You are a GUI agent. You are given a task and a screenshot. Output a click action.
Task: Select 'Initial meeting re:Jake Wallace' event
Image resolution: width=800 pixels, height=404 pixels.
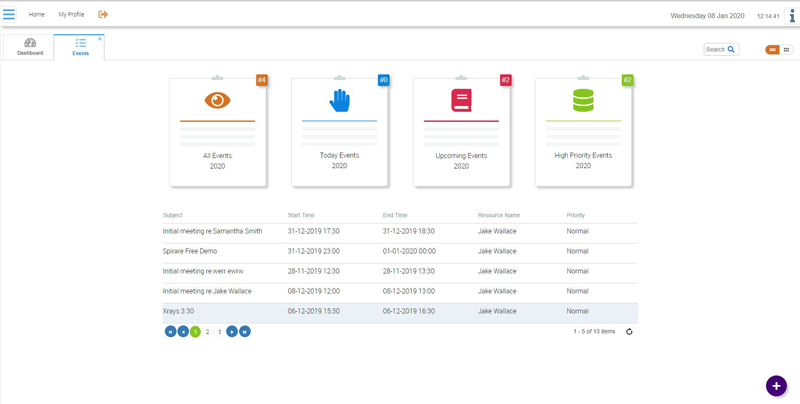point(207,291)
